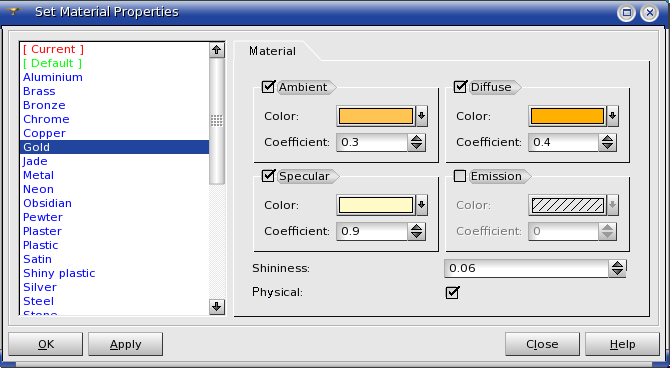
Task: Click the Specular coefficient spinner arrows
Action: click(x=416, y=231)
